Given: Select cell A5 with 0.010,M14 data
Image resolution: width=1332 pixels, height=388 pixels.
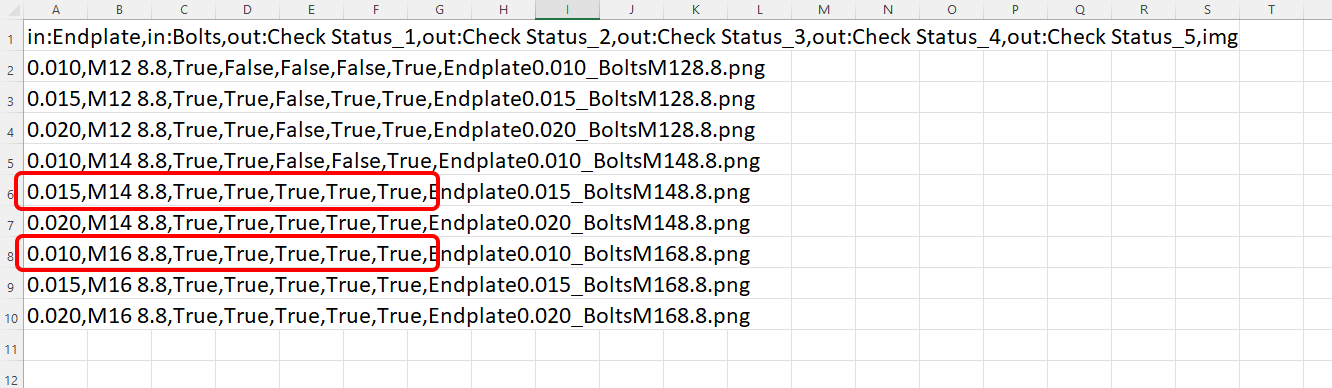Looking at the screenshot, I should click(55, 161).
